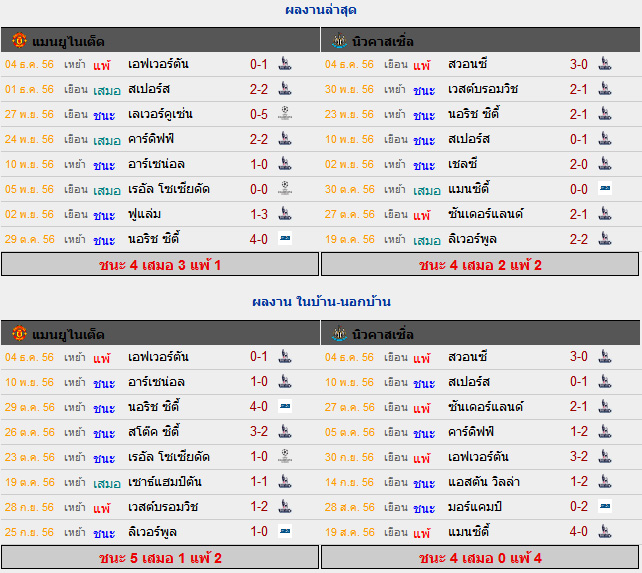Viewport: 642px width, 573px height.
Task: Click team name แอสตัน วิลล่า
Action: pyautogui.click(x=484, y=481)
